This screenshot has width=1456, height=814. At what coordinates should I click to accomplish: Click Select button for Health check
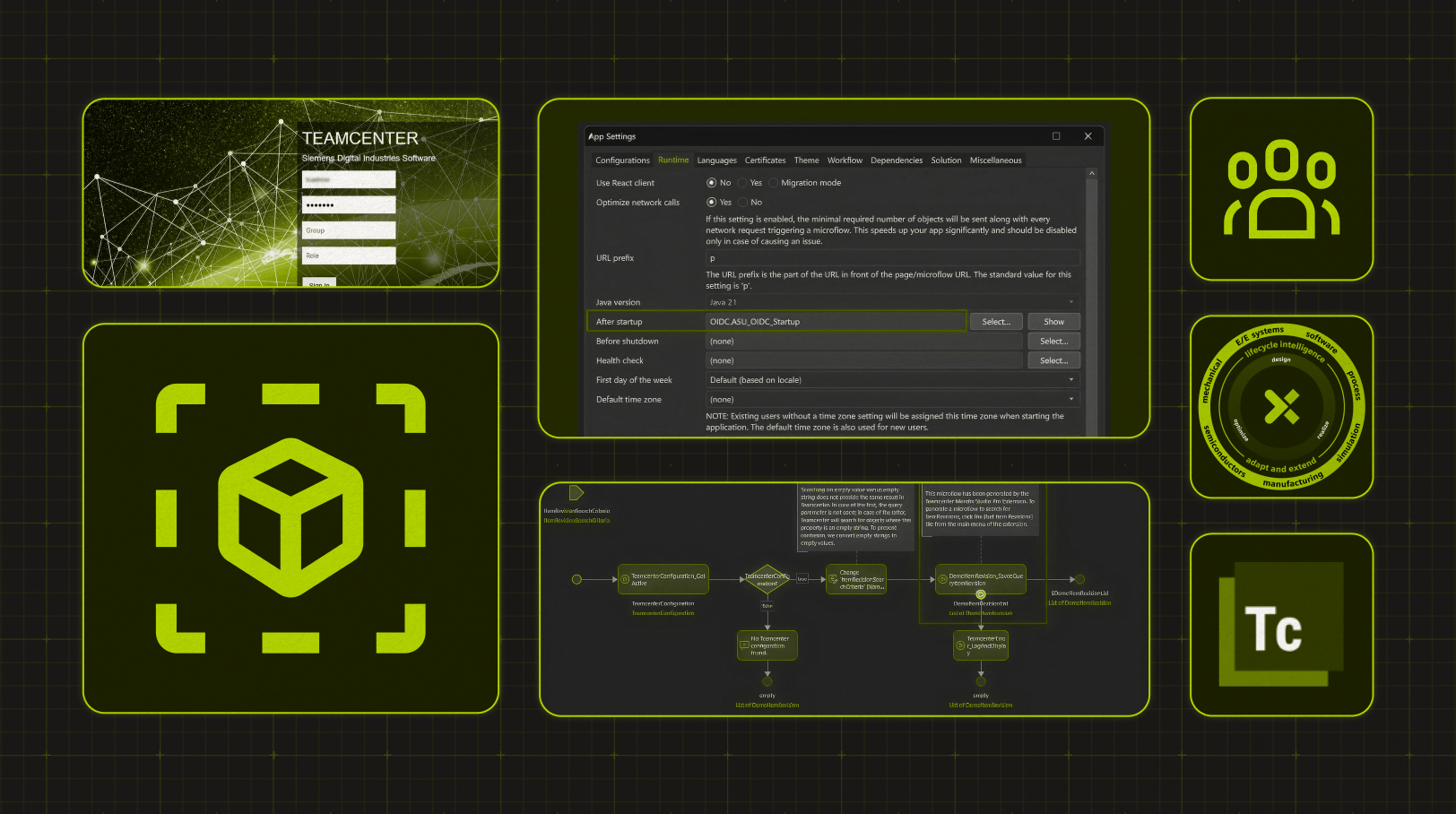(1053, 360)
